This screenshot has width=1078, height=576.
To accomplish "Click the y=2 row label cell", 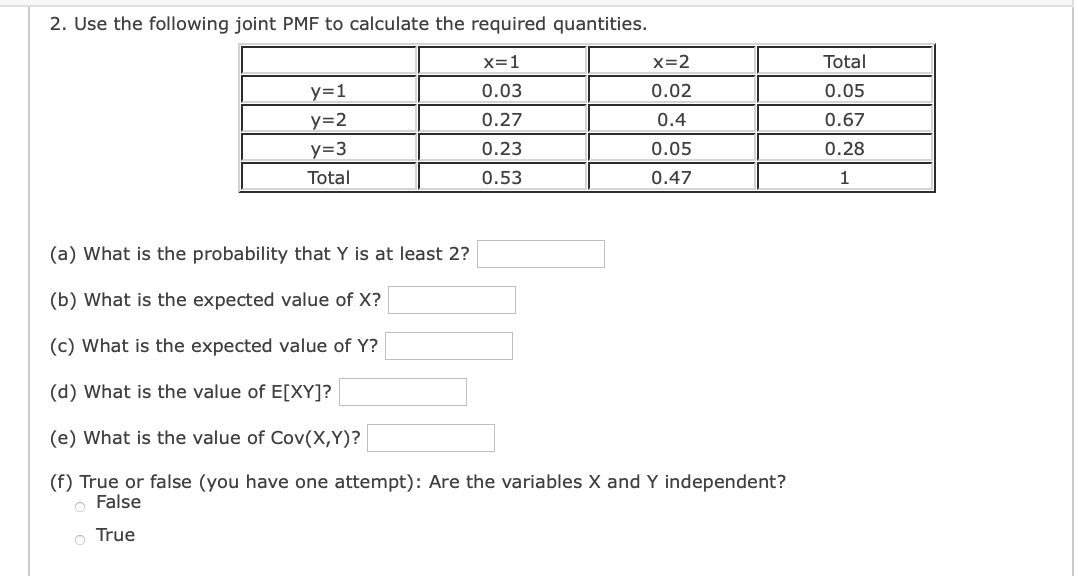I will tap(327, 118).
